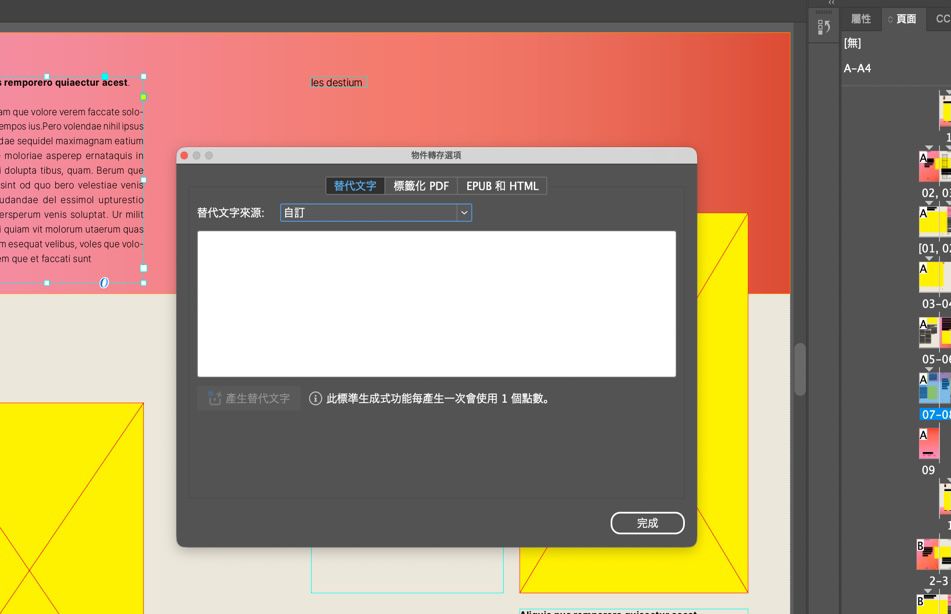This screenshot has height=614, width=951.
Task: Click the 完成 button
Action: [x=647, y=523]
